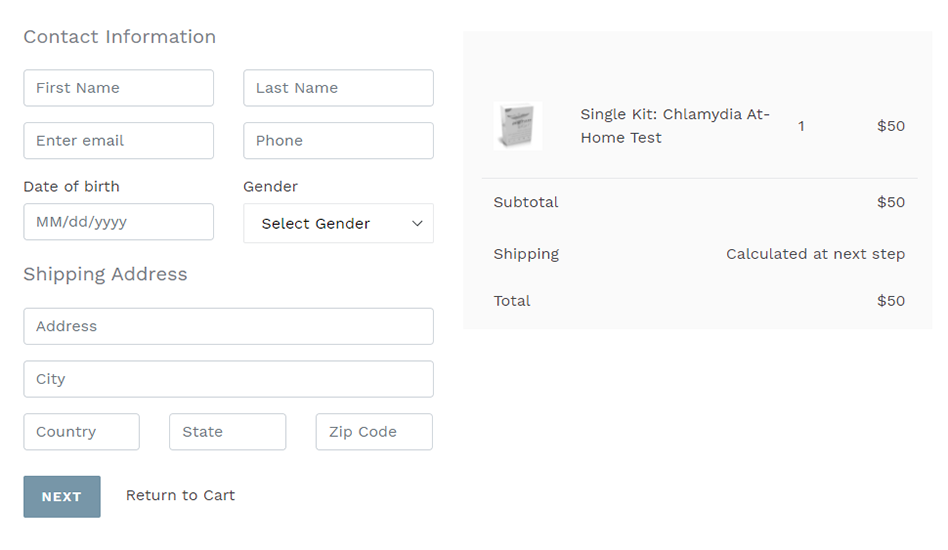Image resolution: width=948 pixels, height=550 pixels.
Task: Click the Country field
Action: tap(82, 432)
